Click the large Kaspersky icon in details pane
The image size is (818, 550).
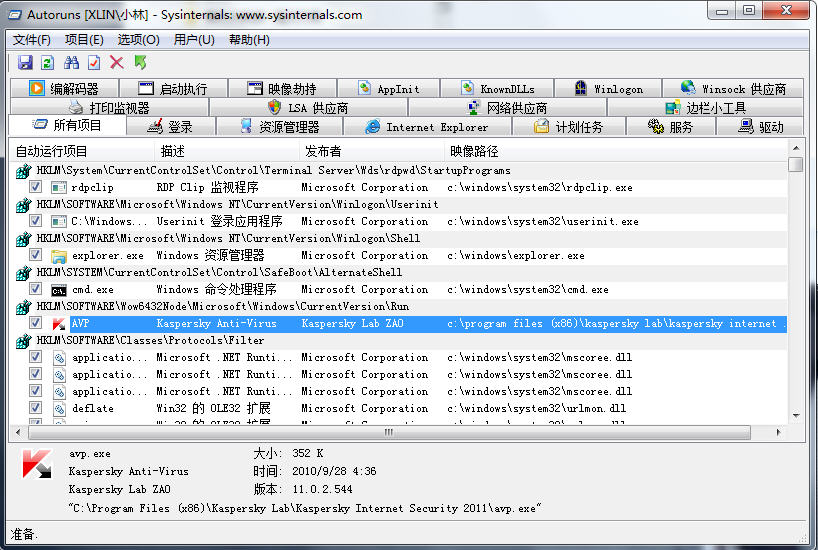(x=37, y=463)
